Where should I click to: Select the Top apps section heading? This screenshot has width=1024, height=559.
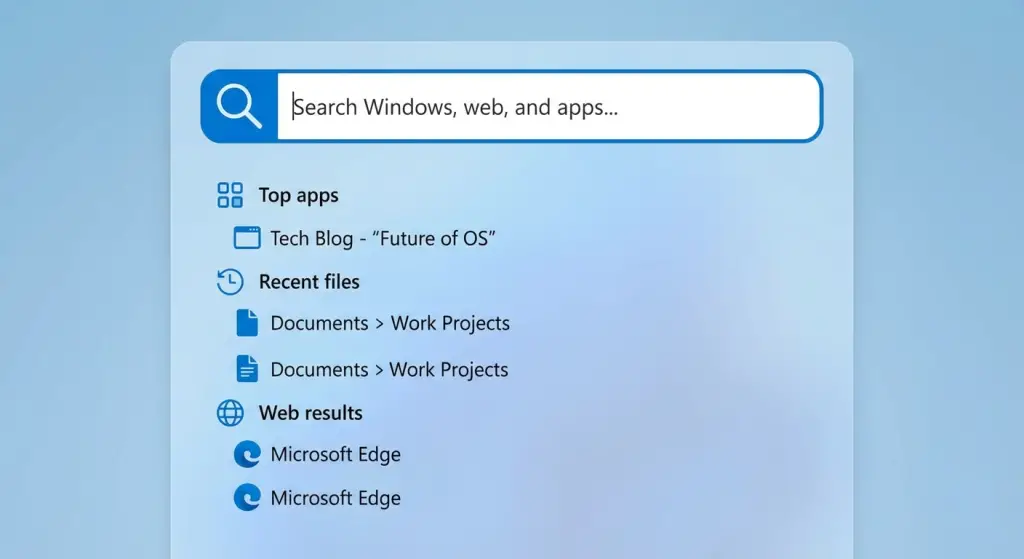298,195
